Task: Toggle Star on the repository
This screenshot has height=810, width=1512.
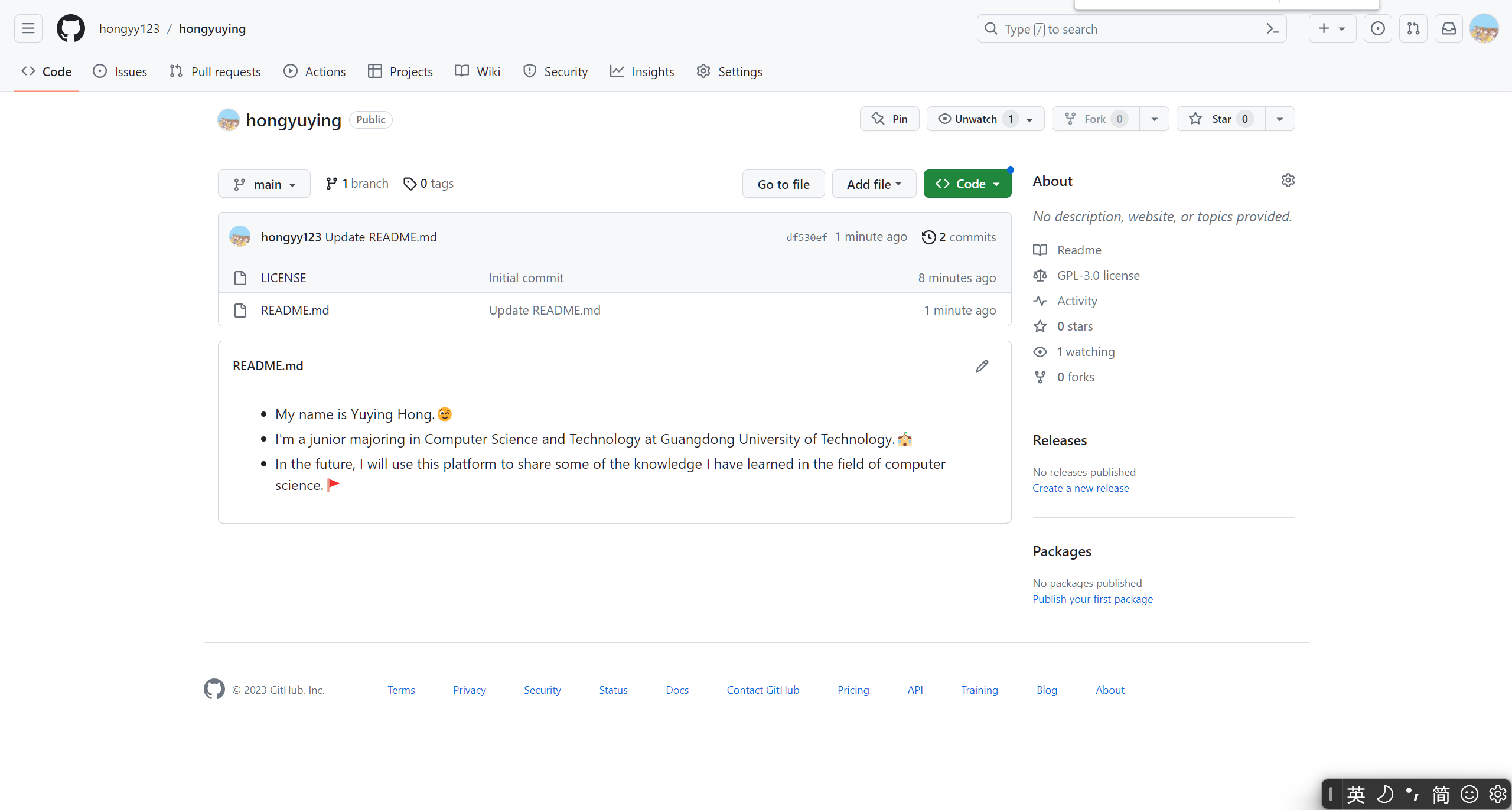Action: tap(1220, 119)
